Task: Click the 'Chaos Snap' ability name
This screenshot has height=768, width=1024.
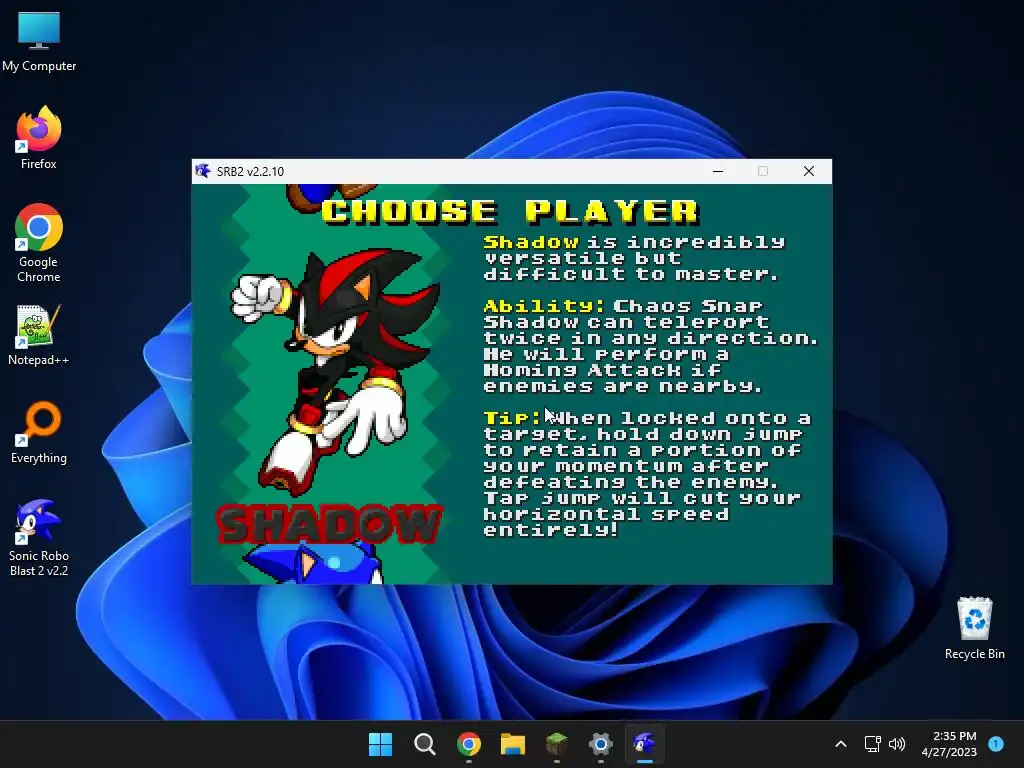Action: point(688,306)
